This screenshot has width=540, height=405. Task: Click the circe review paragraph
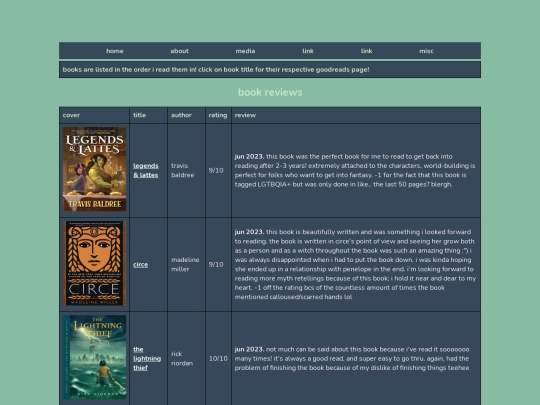[355, 264]
